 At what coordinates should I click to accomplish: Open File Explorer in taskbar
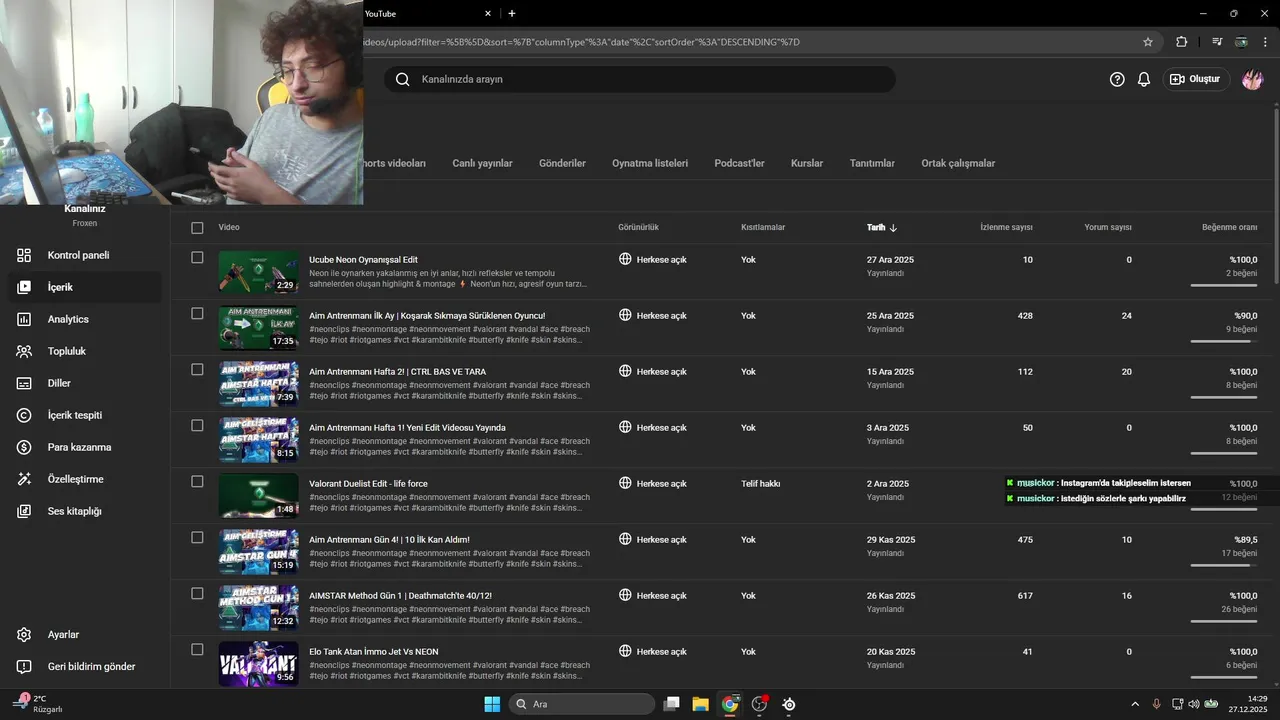point(700,704)
